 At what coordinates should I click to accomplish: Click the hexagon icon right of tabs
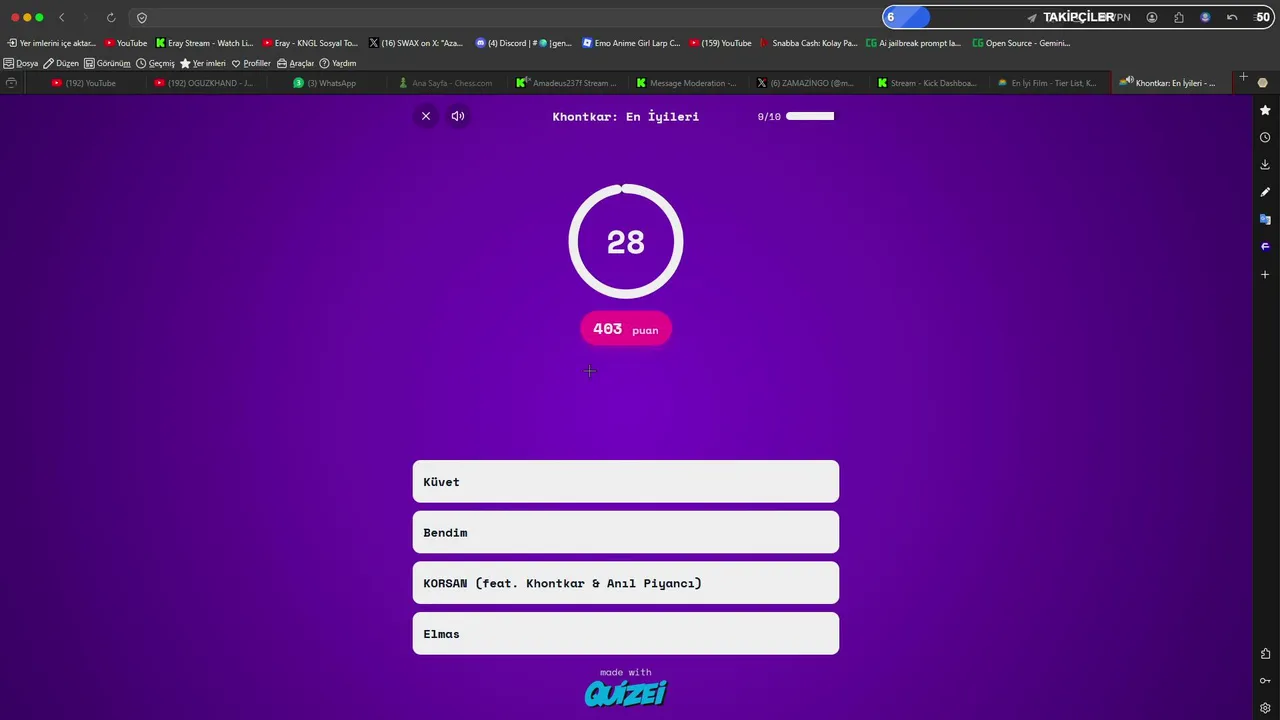(1263, 83)
